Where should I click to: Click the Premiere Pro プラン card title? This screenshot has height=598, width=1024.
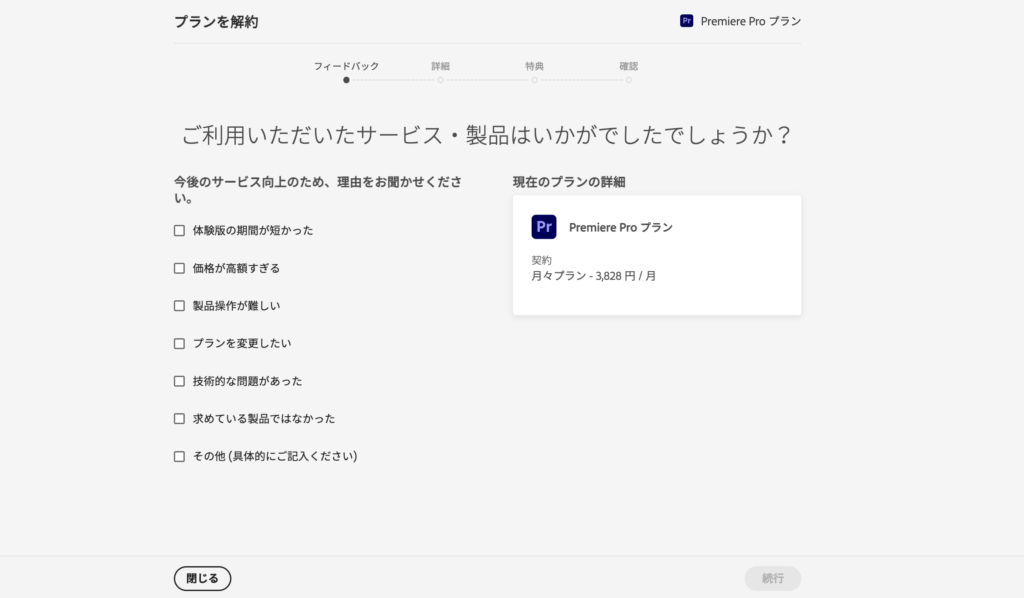[620, 227]
